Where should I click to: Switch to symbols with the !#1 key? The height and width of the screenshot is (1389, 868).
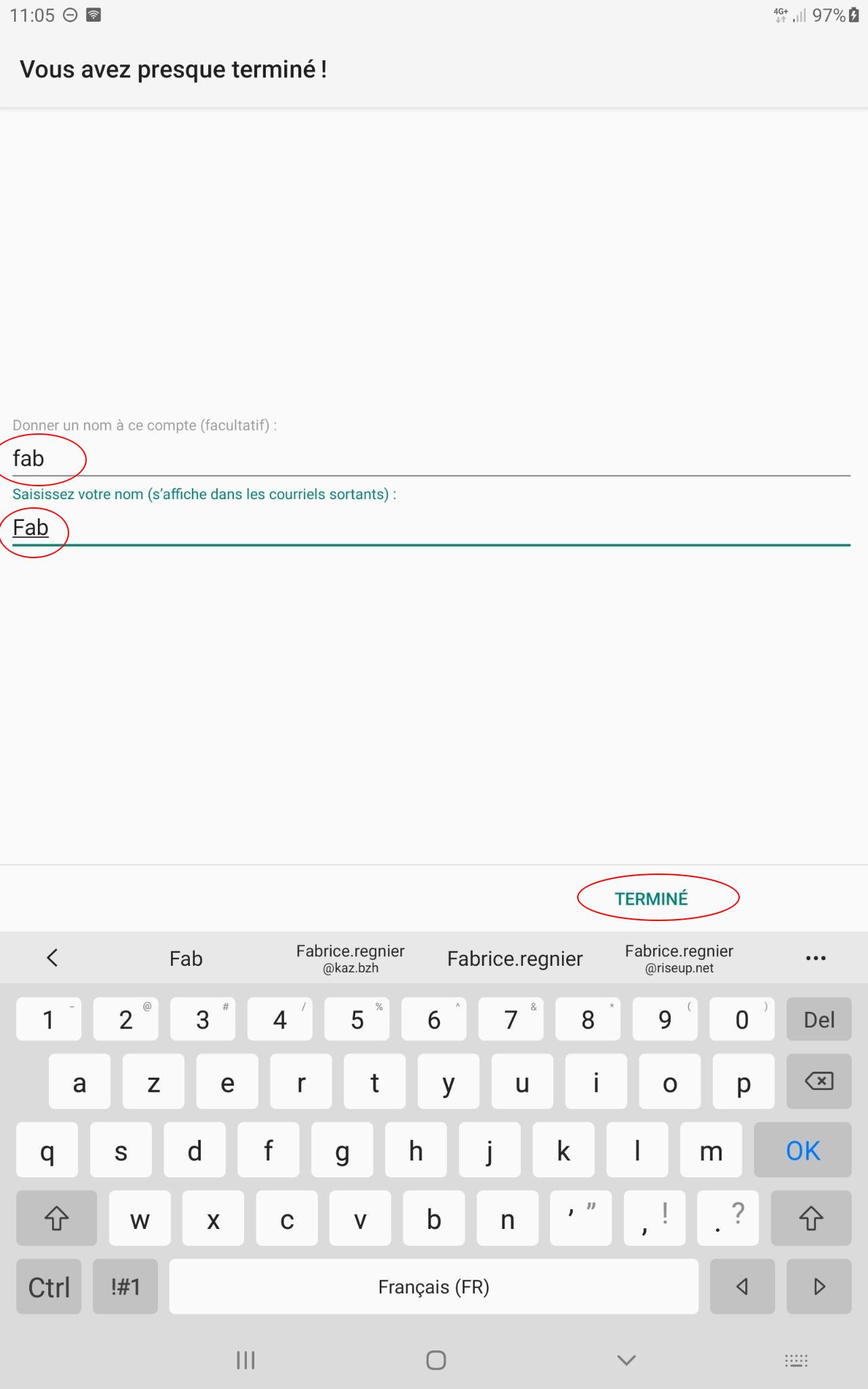(x=125, y=1287)
